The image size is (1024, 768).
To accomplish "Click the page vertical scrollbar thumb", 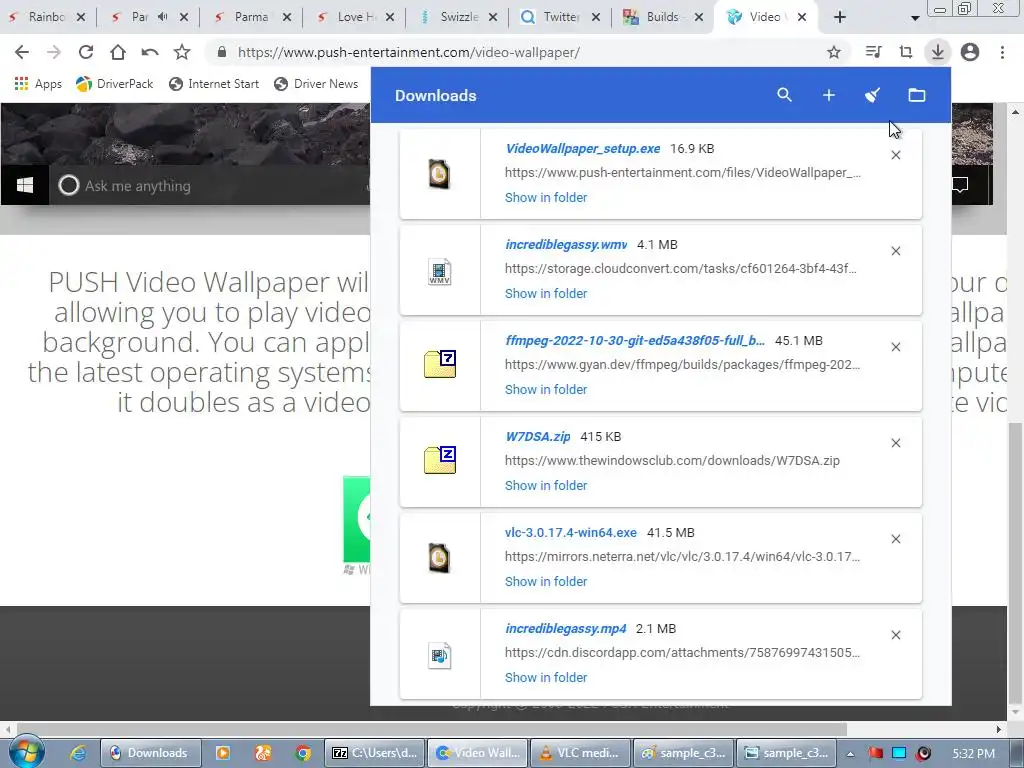I will 1015,562.
